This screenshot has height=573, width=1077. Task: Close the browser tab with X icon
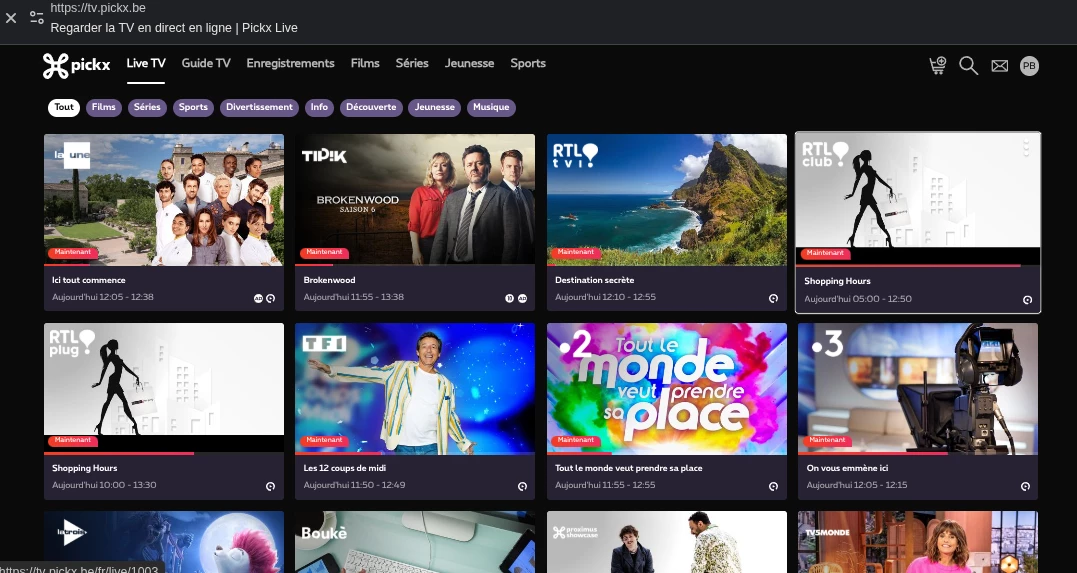click(x=11, y=18)
